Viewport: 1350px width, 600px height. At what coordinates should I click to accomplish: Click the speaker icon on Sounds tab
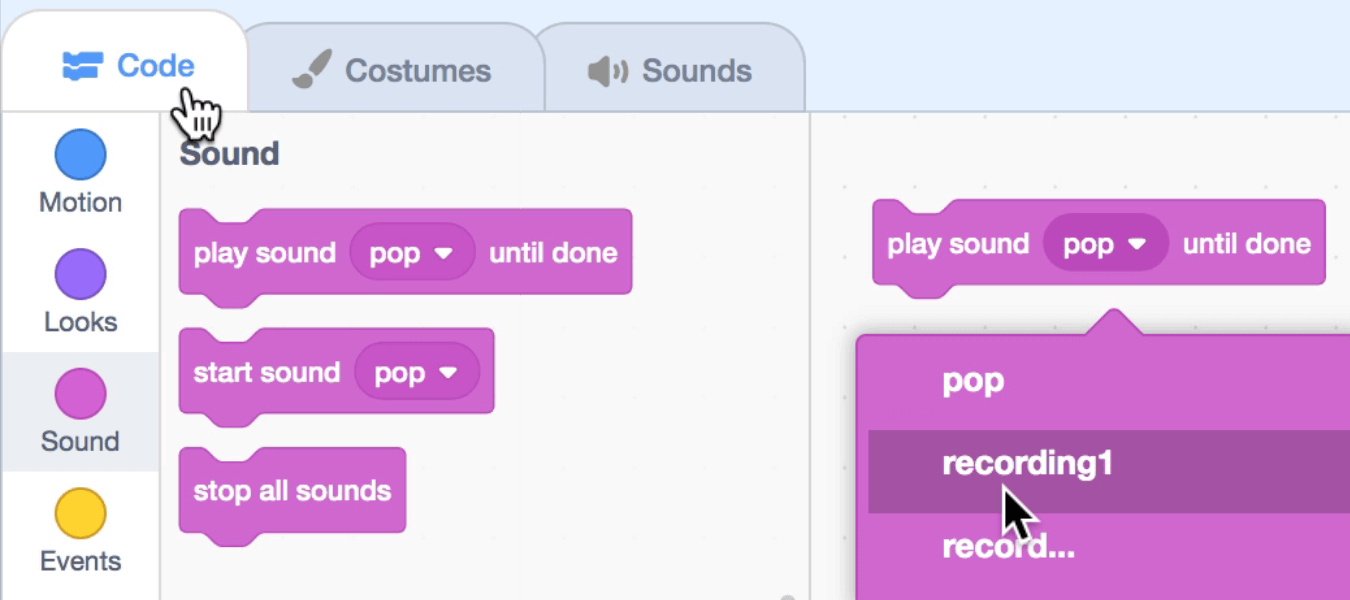[607, 71]
